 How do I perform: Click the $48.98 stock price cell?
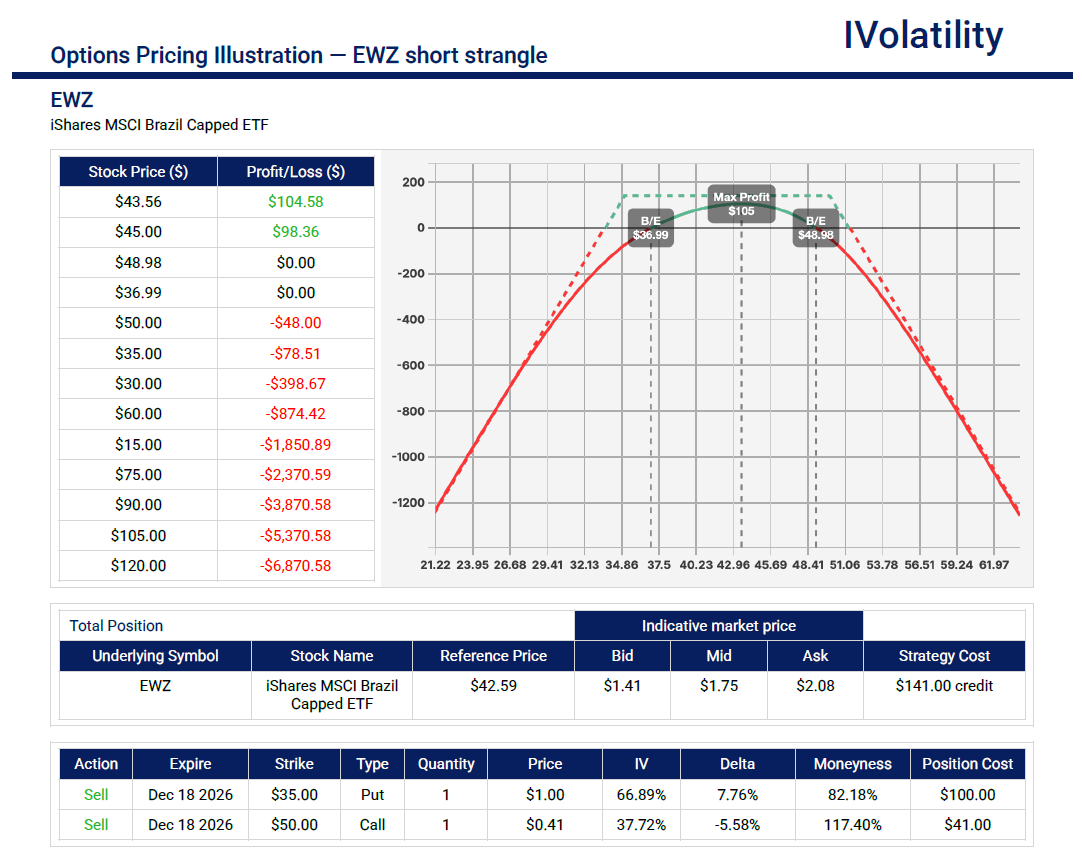pyautogui.click(x=138, y=262)
